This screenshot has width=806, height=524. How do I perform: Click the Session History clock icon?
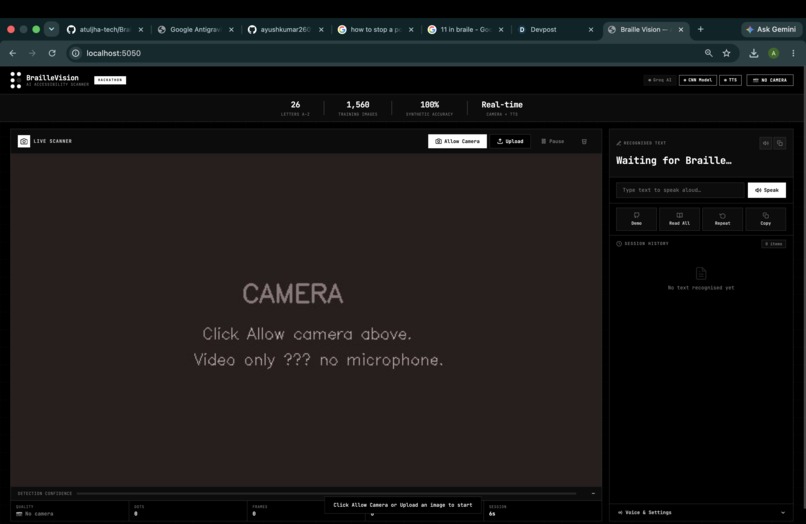[619, 243]
